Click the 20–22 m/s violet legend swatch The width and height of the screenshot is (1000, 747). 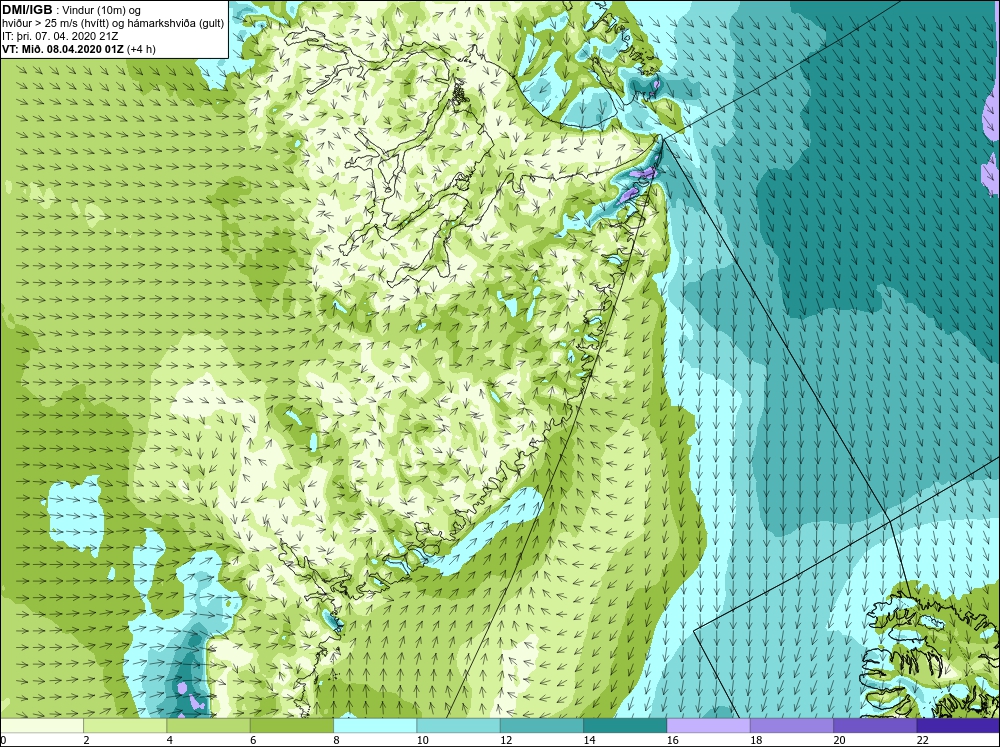click(x=874, y=725)
